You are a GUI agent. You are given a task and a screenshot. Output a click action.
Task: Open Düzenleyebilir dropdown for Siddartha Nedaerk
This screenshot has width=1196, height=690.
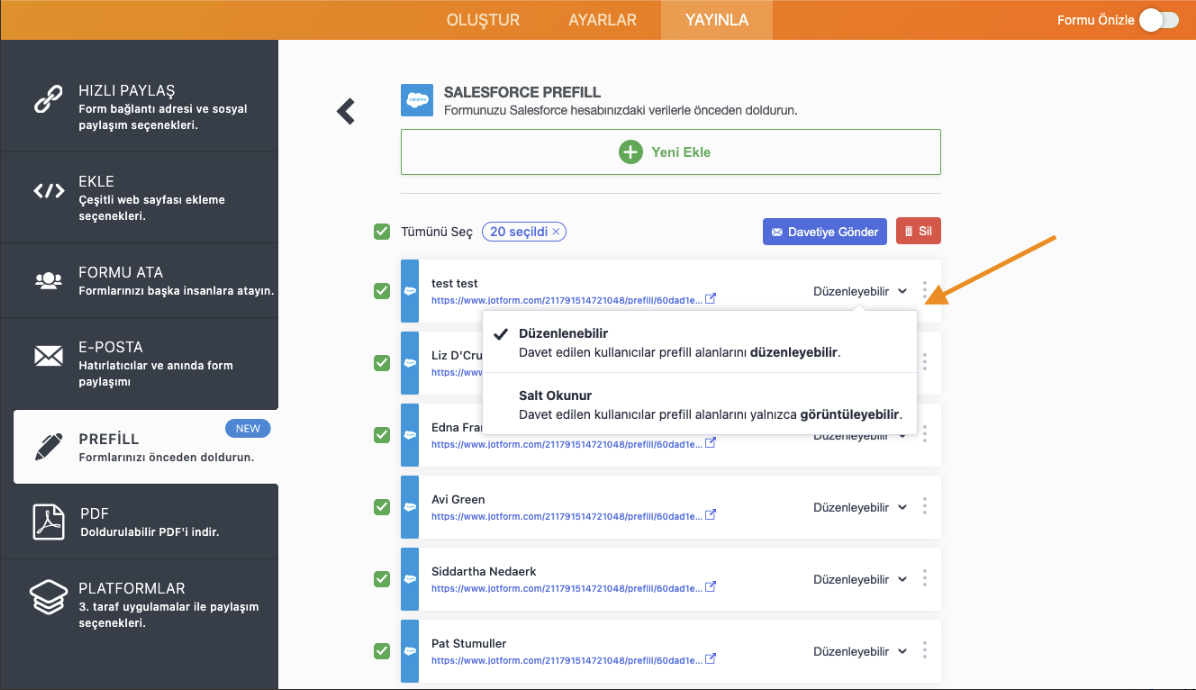pos(860,579)
